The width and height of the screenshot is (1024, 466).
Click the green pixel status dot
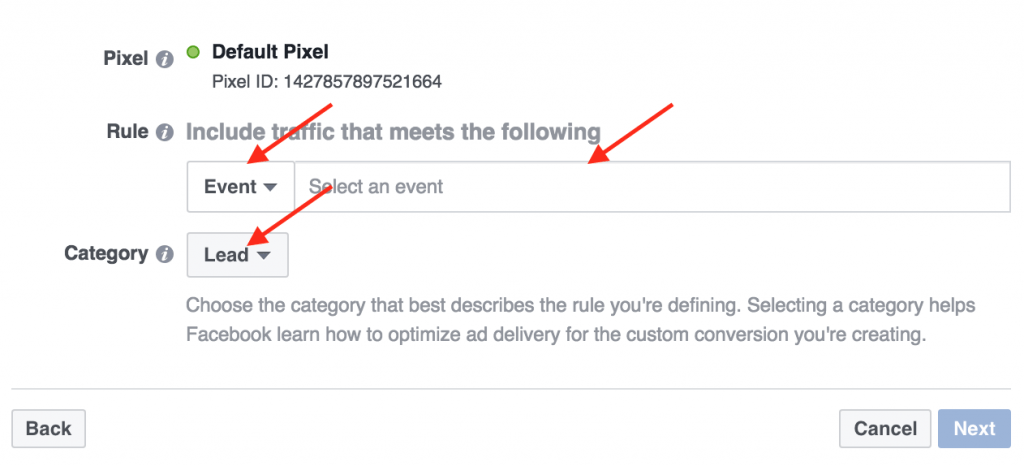click(194, 51)
